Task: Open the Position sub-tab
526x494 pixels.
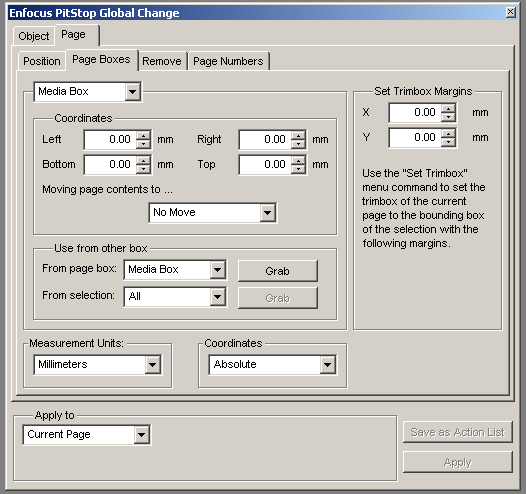Action: pos(42,61)
